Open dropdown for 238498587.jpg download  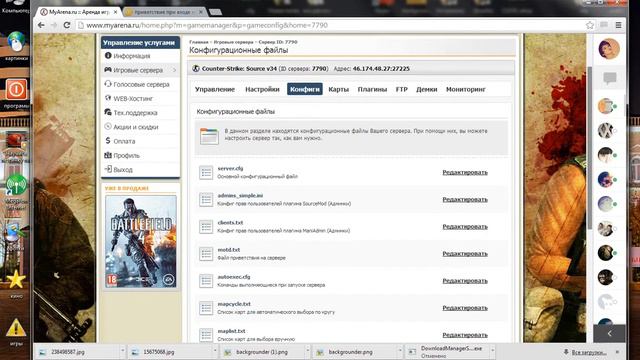click(122, 351)
